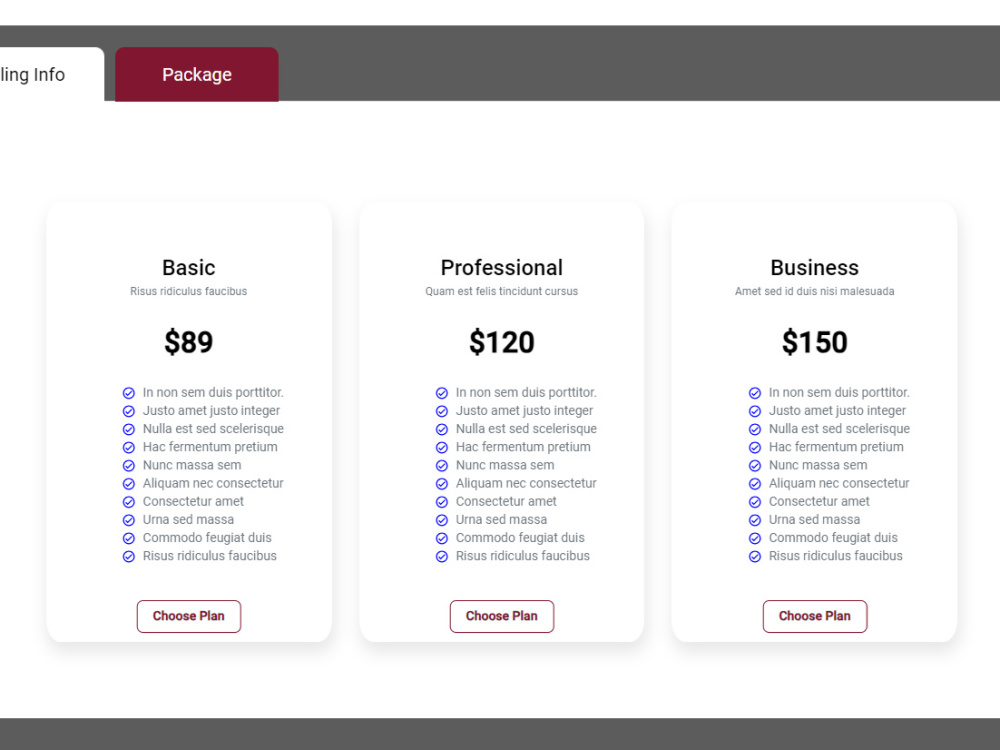This screenshot has height=750, width=1000.
Task: Click Choose Plan for the Professional package
Action: pos(502,616)
